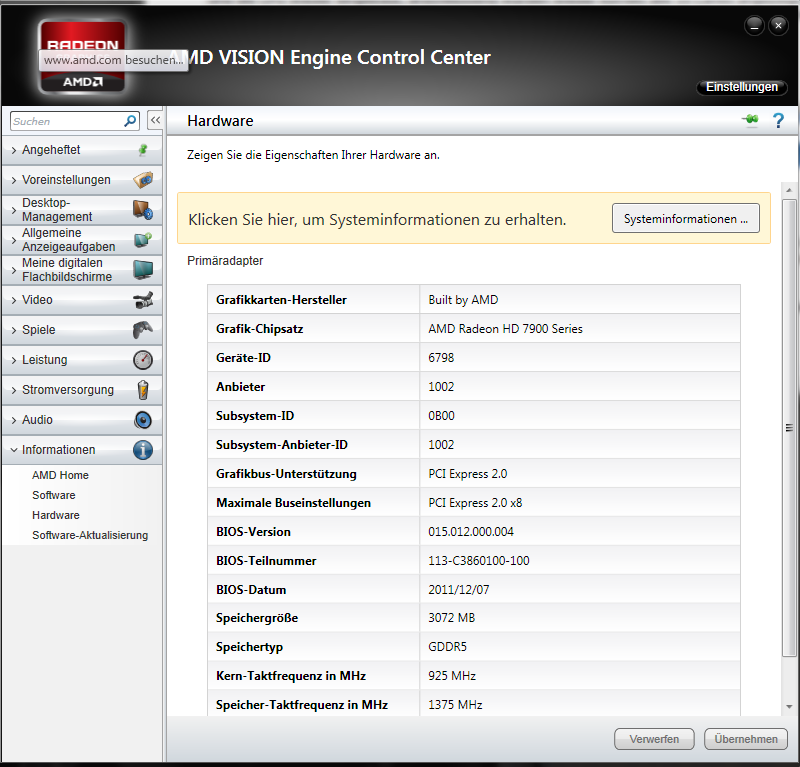The image size is (800, 767).
Task: Click the www.amd.com besuchen tooltip
Action: pos(113,60)
